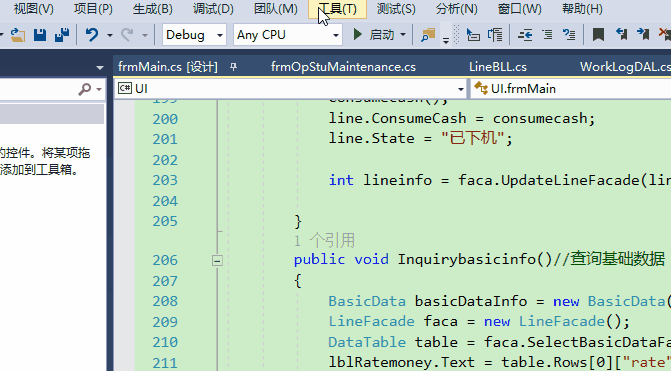
Task: Click the Find in Files folder icon
Action: pyautogui.click(x=428, y=35)
